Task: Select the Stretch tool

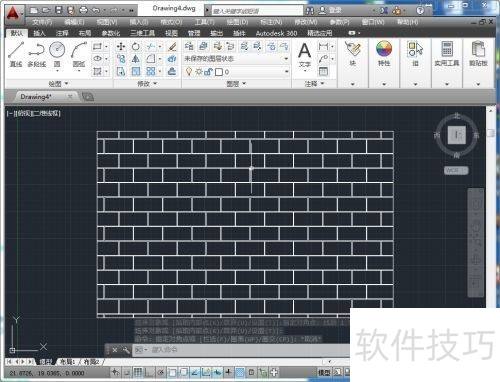Action: (x=121, y=71)
